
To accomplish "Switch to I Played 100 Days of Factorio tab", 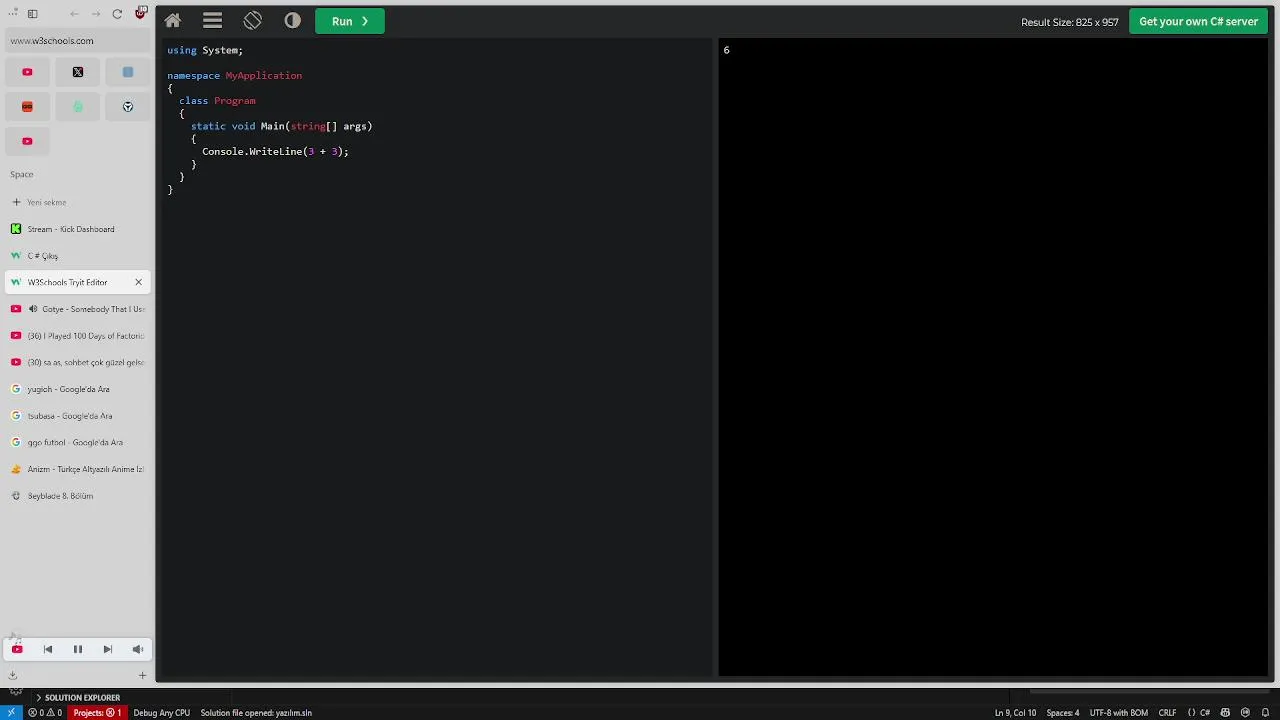I will click(x=78, y=336).
